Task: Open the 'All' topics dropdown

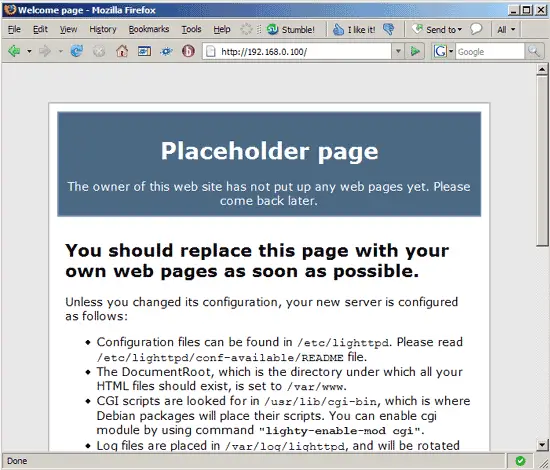Action: point(506,29)
